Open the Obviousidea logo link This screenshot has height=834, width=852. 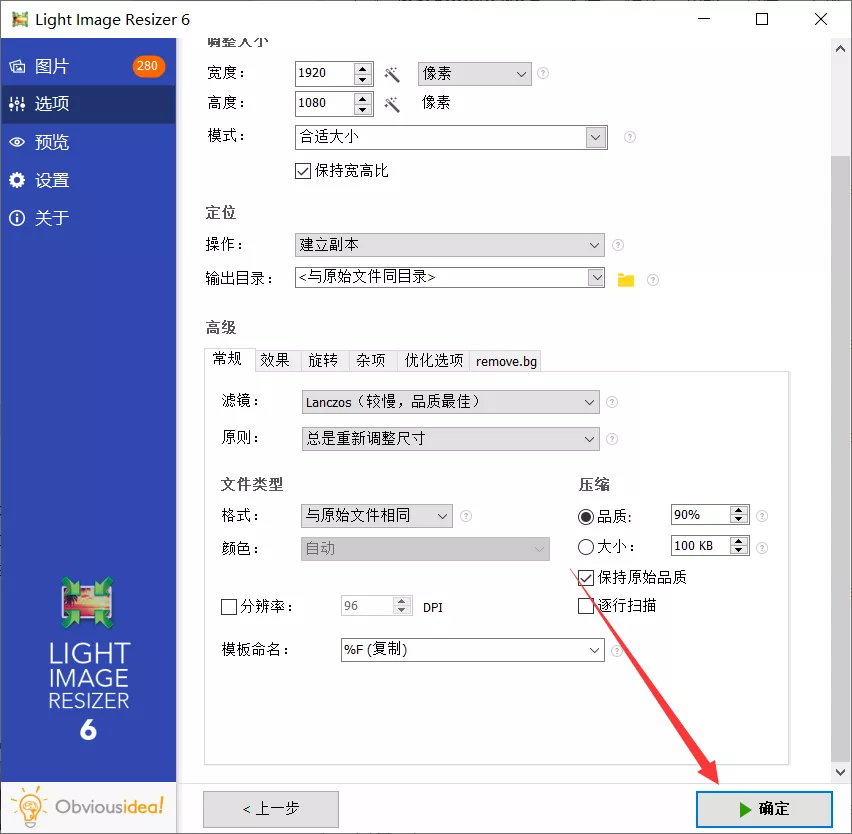[88, 807]
